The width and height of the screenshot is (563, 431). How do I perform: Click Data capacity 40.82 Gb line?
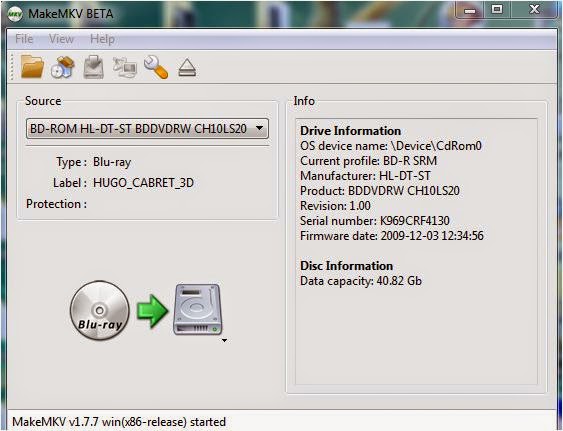point(361,281)
